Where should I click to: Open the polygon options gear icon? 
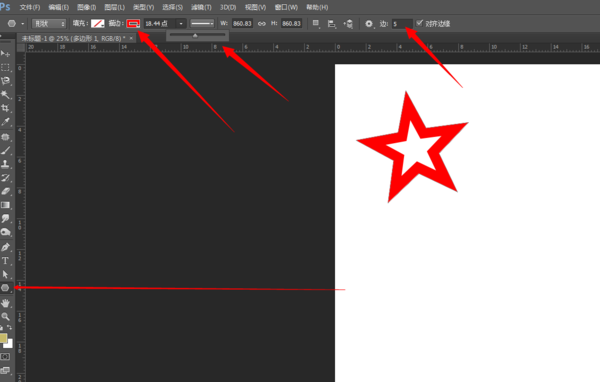pyautogui.click(x=368, y=24)
